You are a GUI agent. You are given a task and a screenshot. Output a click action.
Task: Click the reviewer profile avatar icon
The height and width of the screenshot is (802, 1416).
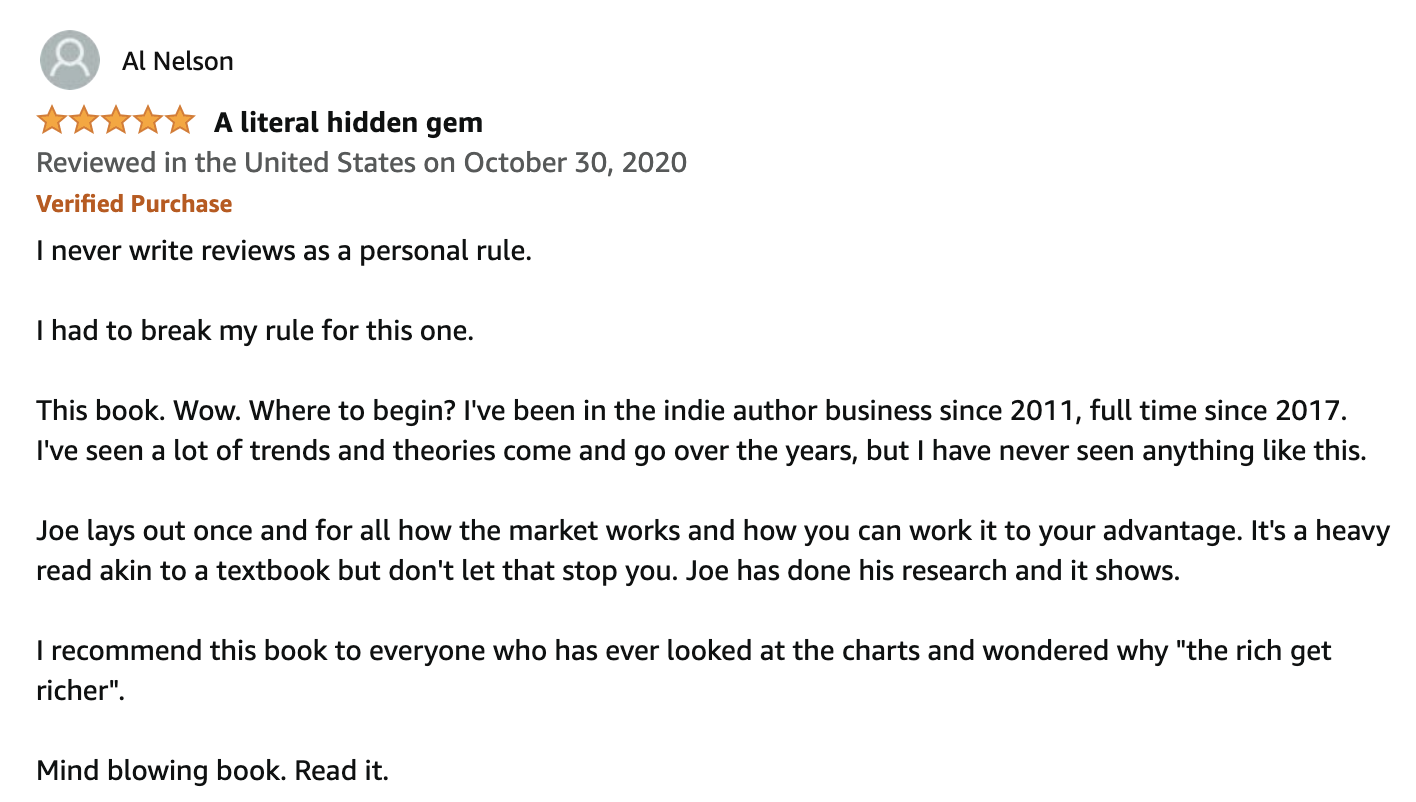(x=70, y=60)
